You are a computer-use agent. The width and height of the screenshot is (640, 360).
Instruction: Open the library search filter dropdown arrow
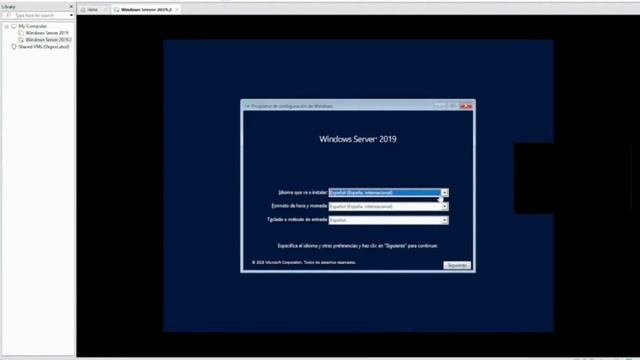pyautogui.click(x=71, y=15)
